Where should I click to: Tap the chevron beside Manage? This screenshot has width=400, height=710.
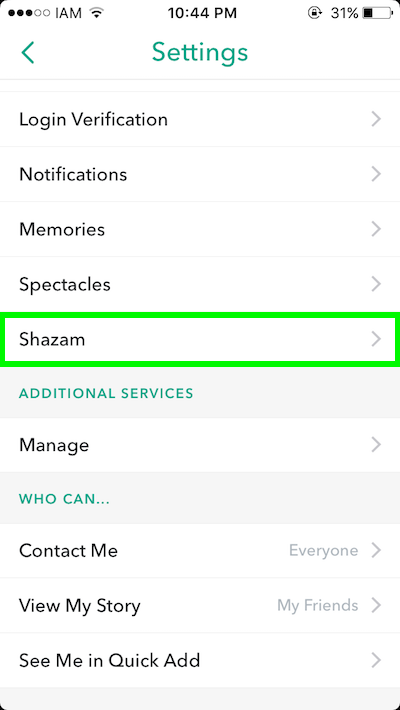(x=376, y=445)
